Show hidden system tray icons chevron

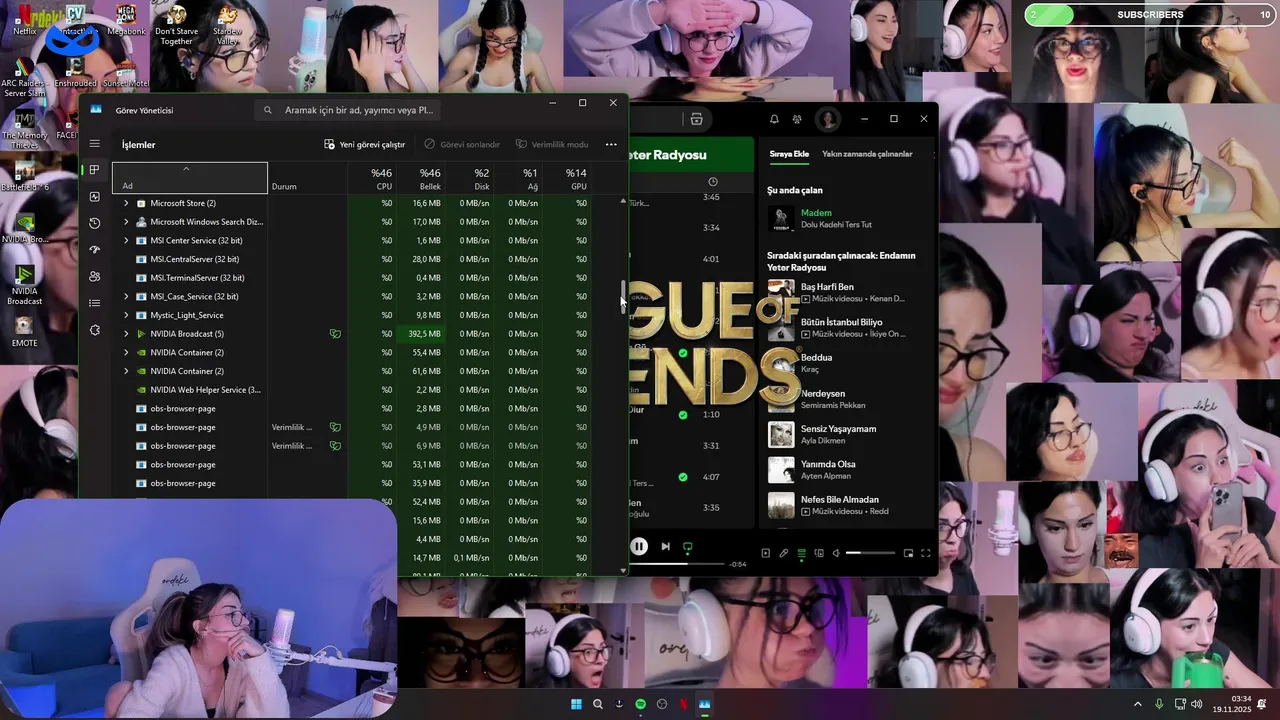[x=1137, y=704]
